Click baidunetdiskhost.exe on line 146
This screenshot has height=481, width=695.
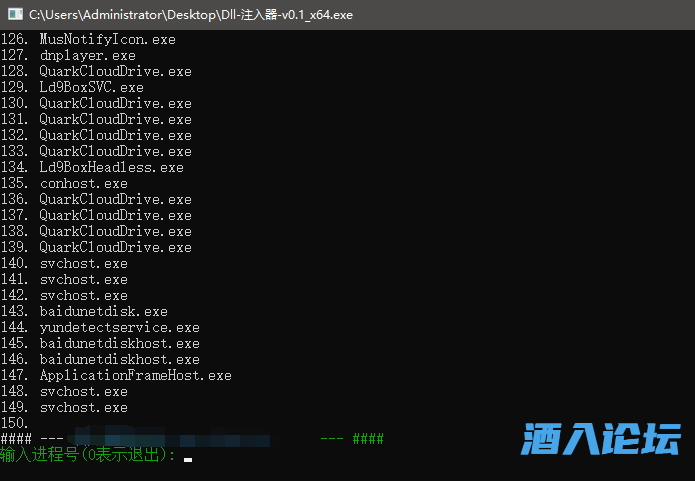click(x=119, y=359)
